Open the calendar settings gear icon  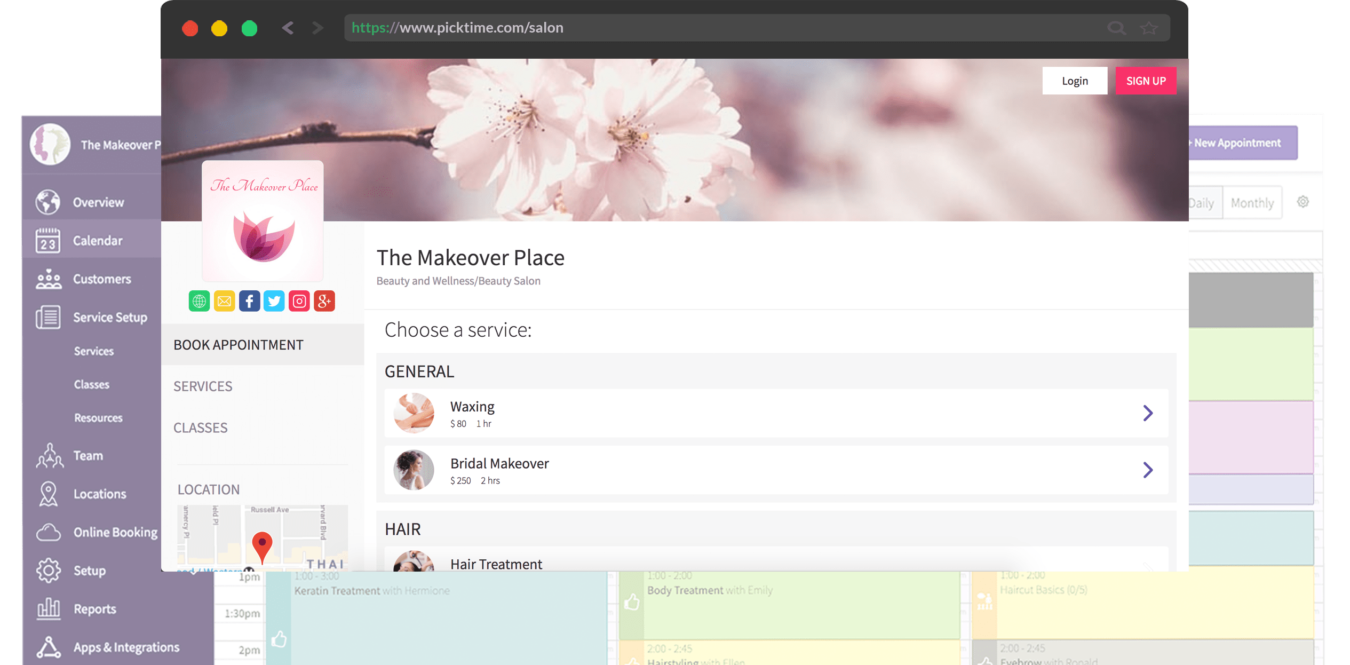tap(1303, 201)
